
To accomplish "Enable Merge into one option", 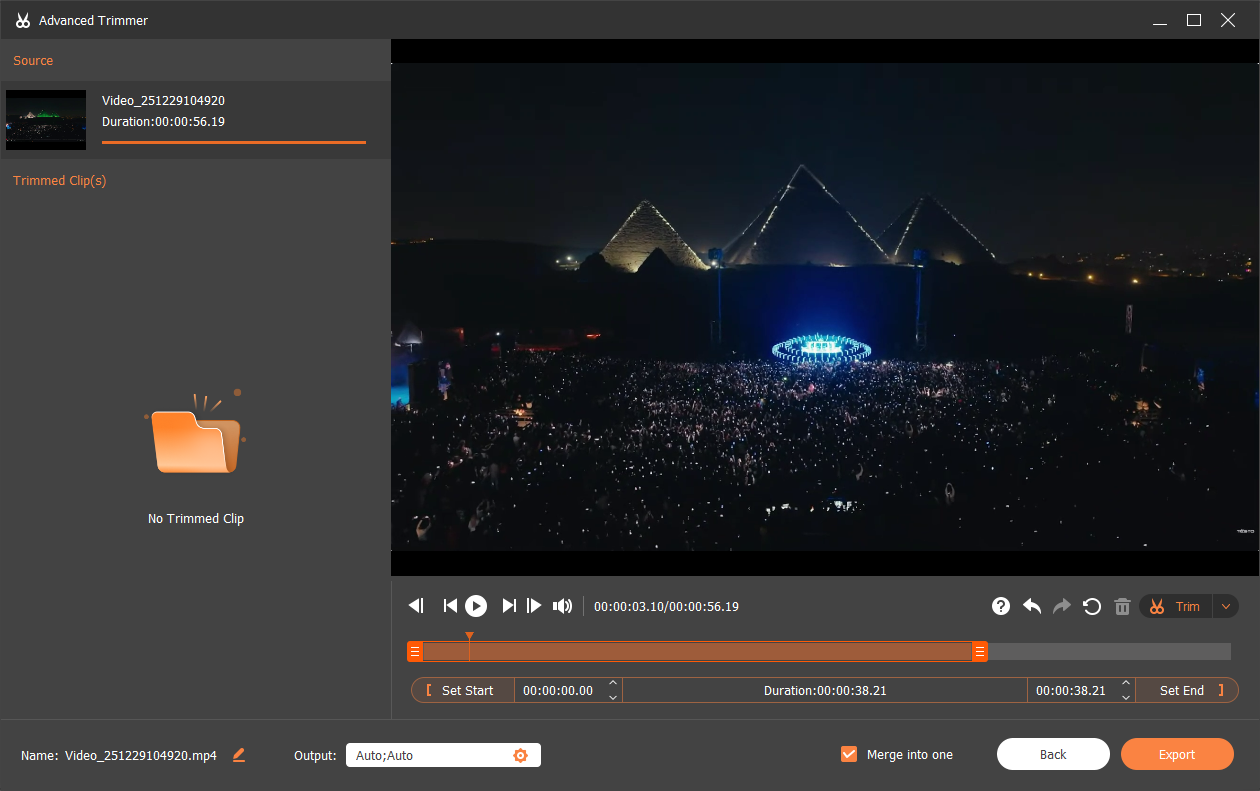I will click(849, 754).
